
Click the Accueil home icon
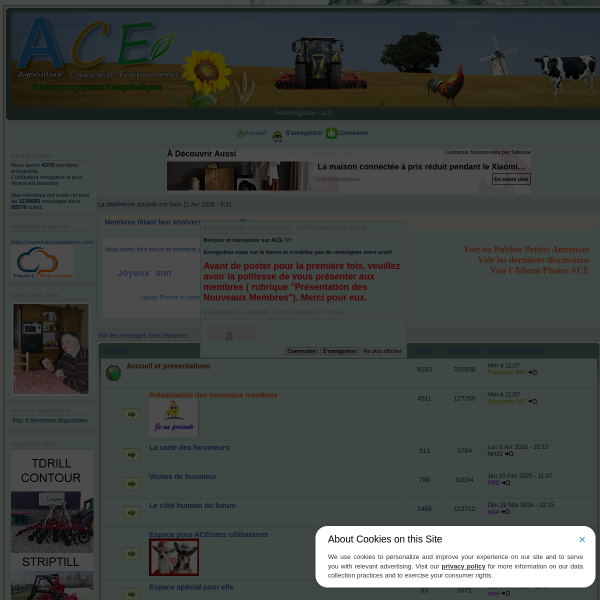(x=240, y=133)
